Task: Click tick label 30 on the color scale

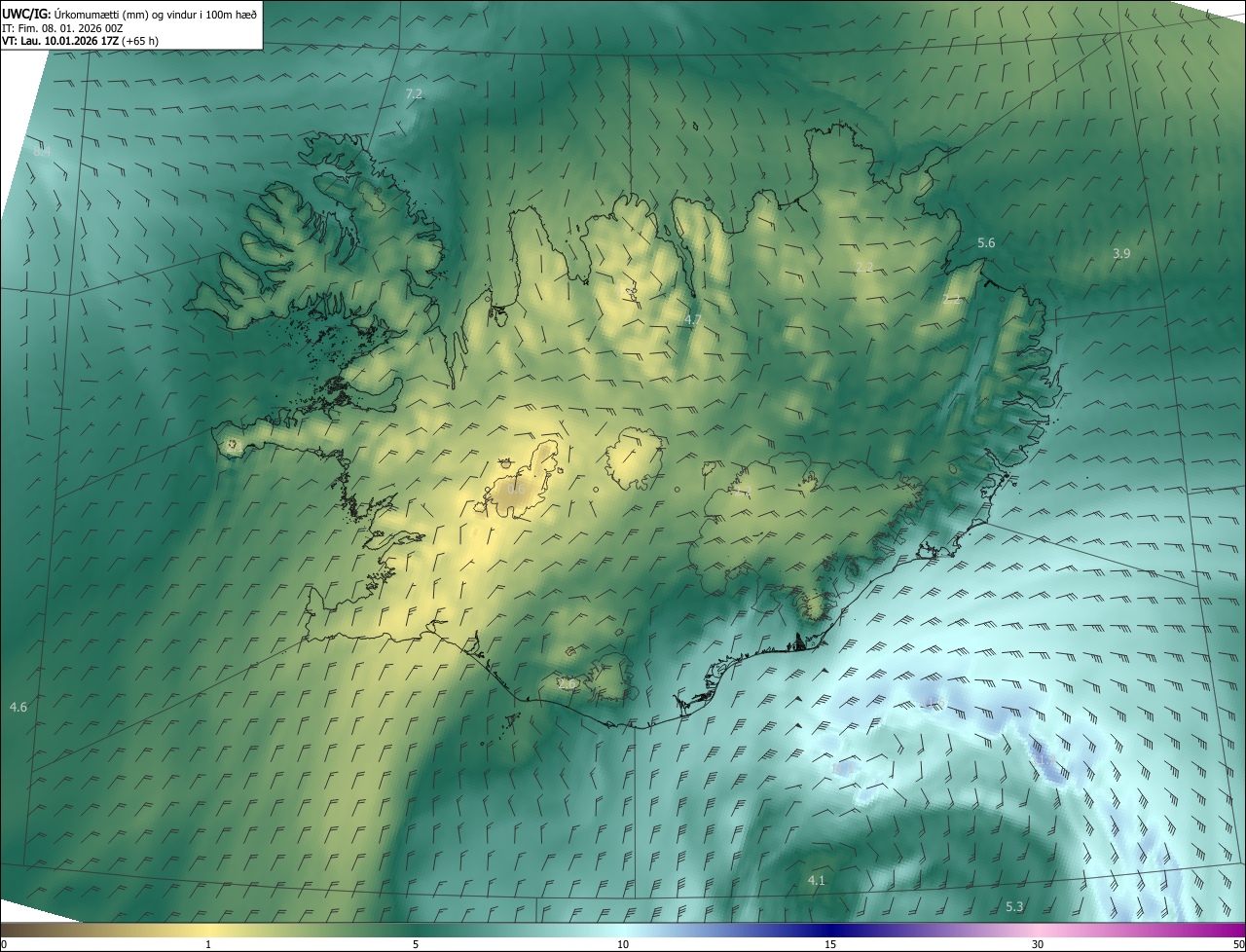Action: coord(1038,944)
